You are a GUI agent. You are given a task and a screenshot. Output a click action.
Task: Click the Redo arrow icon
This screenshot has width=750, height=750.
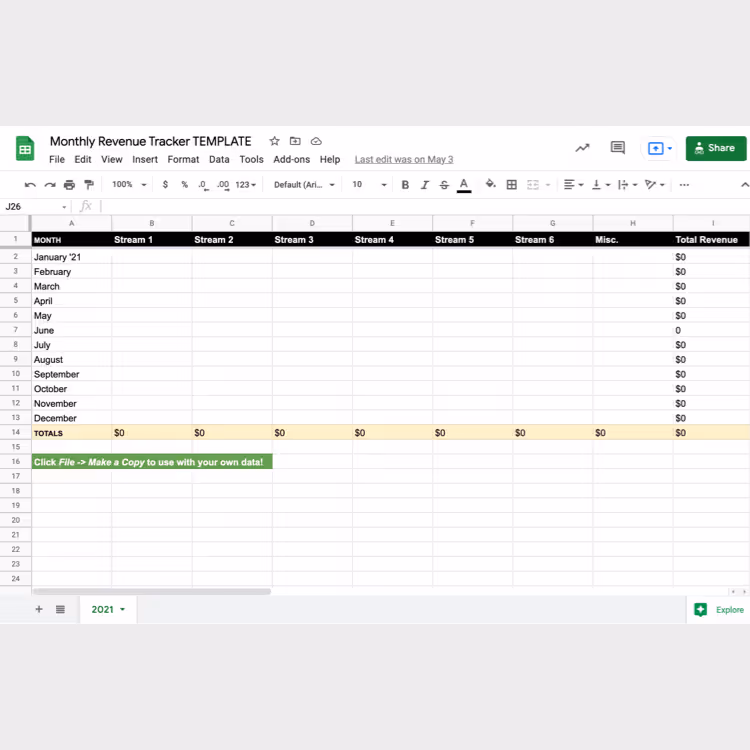50,185
